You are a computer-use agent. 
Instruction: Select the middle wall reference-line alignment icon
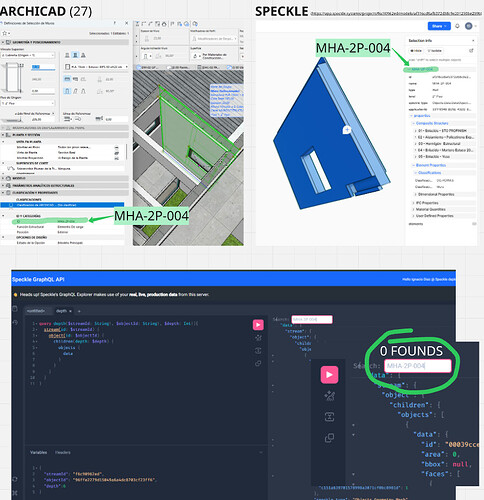tap(75, 55)
